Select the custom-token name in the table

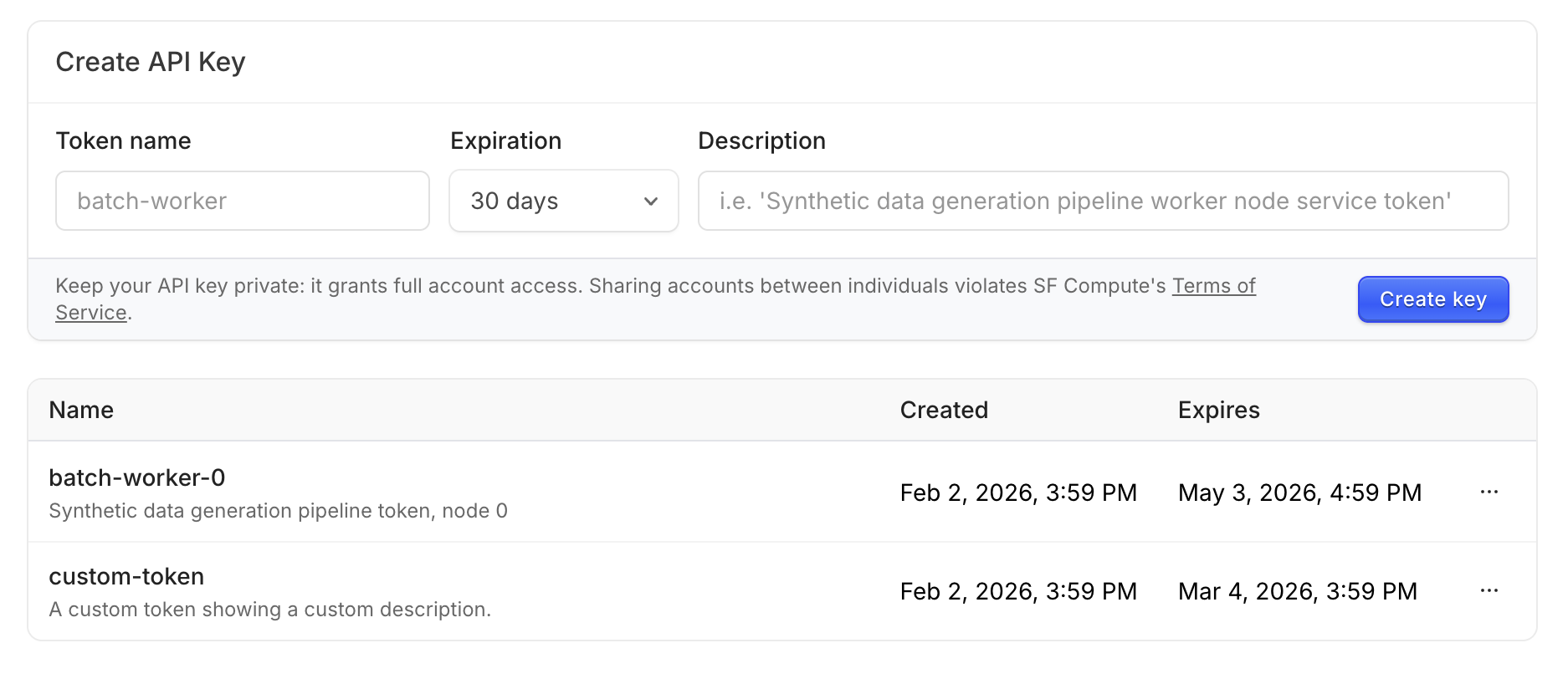126,576
